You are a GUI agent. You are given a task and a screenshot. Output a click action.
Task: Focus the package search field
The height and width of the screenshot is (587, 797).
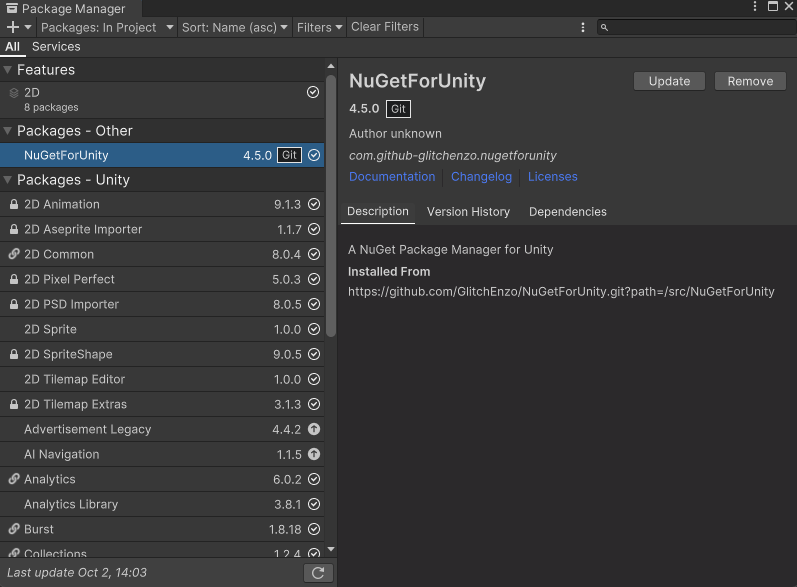click(697, 27)
